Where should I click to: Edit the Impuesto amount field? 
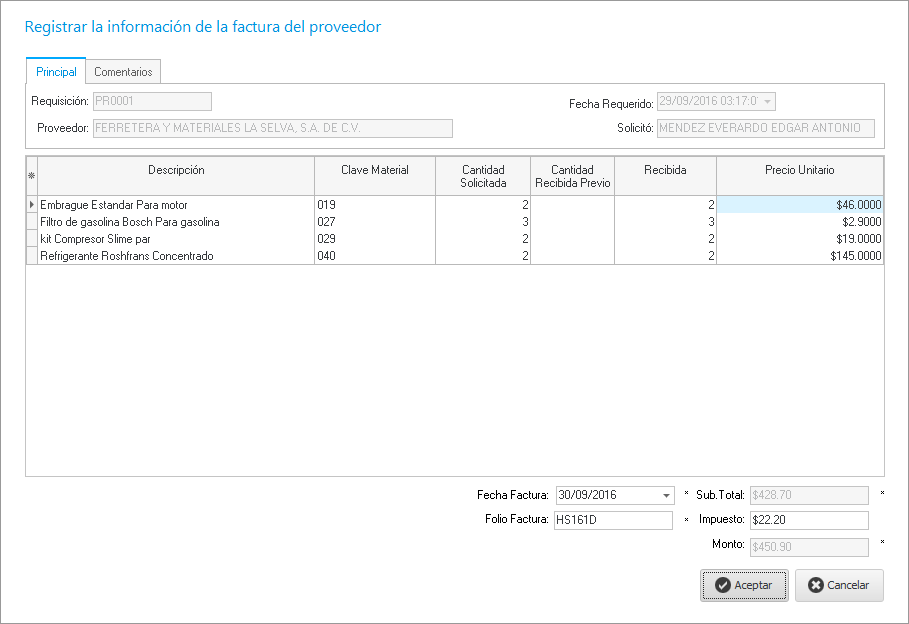tap(808, 520)
